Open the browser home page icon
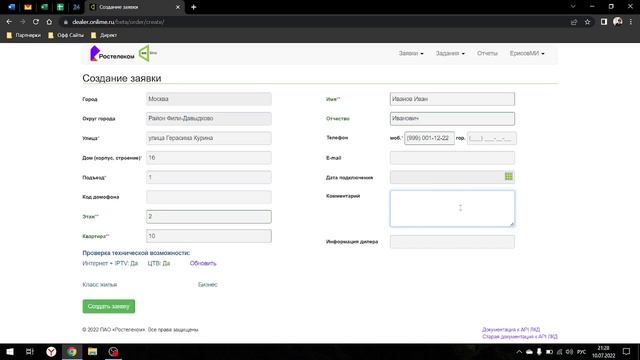Screen dimensions: 640x360 [x=49, y=22]
